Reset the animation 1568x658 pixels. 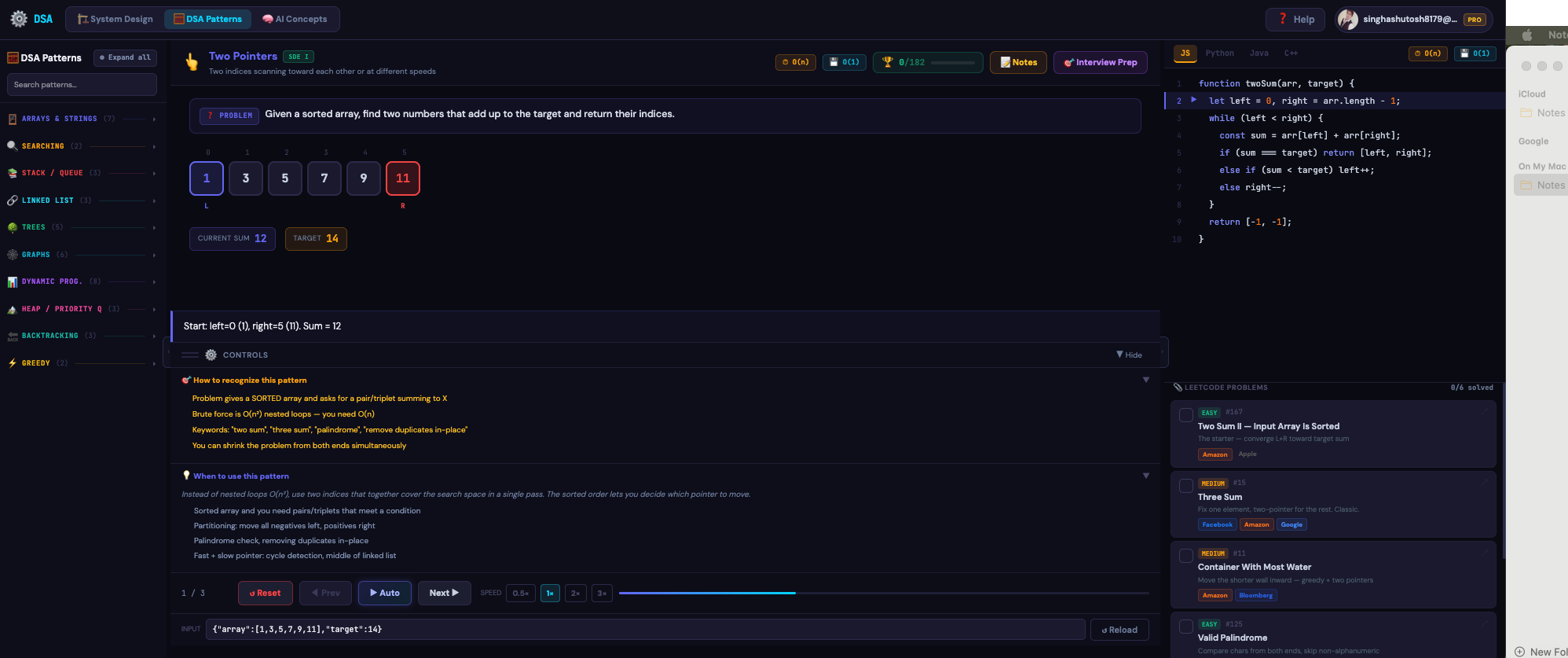tap(266, 594)
